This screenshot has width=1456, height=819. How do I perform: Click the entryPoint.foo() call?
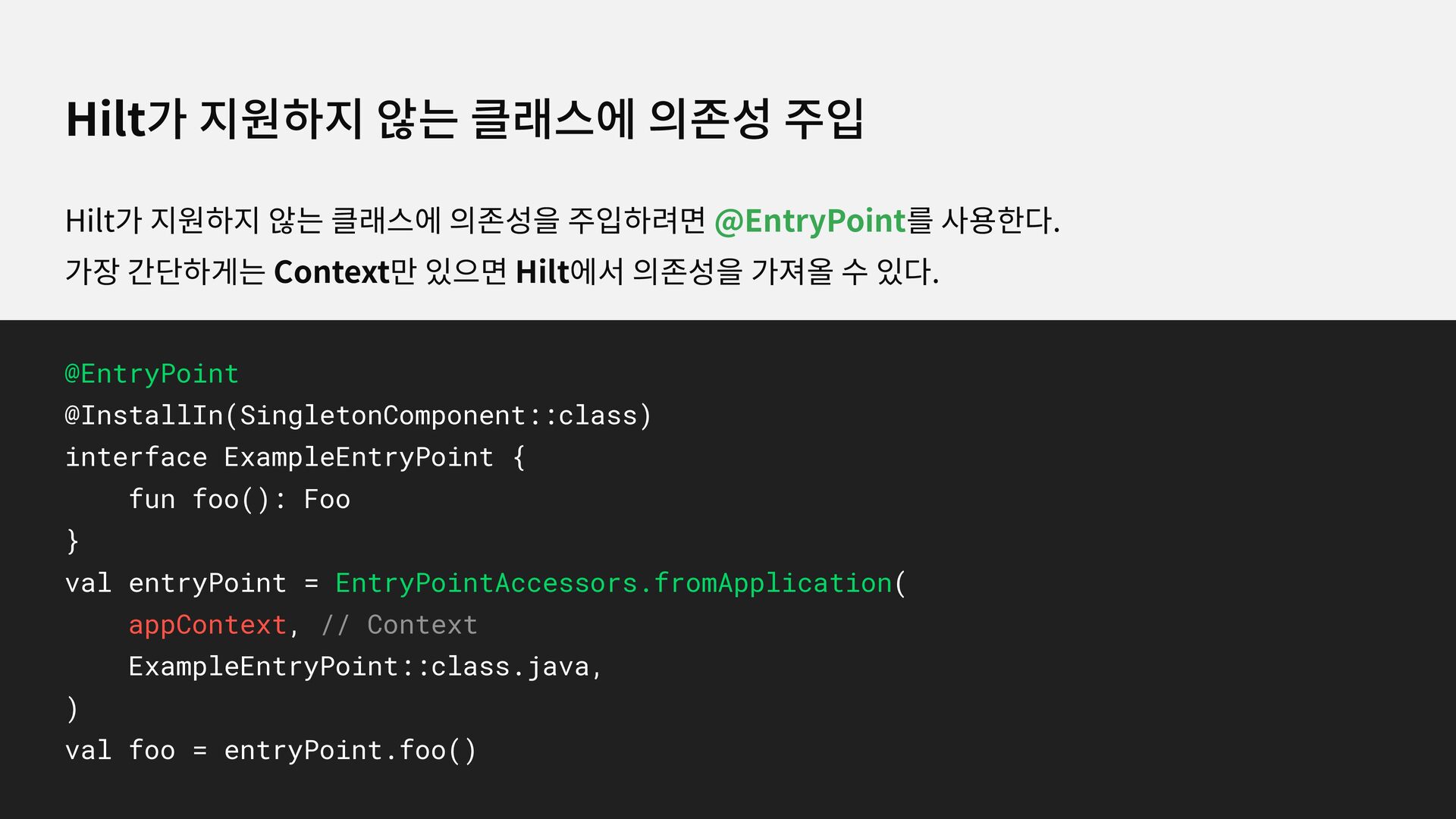[350, 751]
